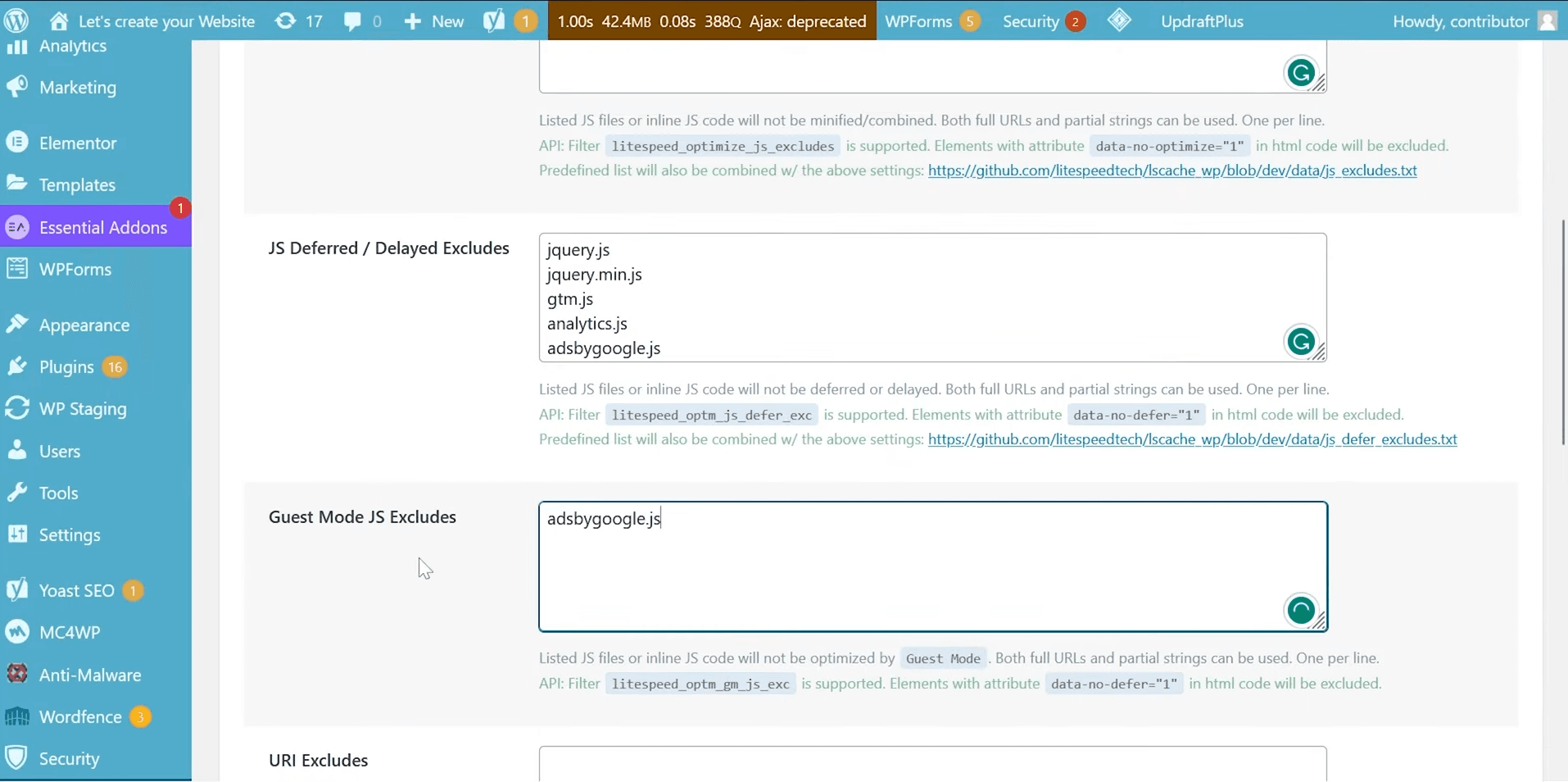Click the Plugins 16 update badge
1568x782 pixels.
tap(115, 367)
